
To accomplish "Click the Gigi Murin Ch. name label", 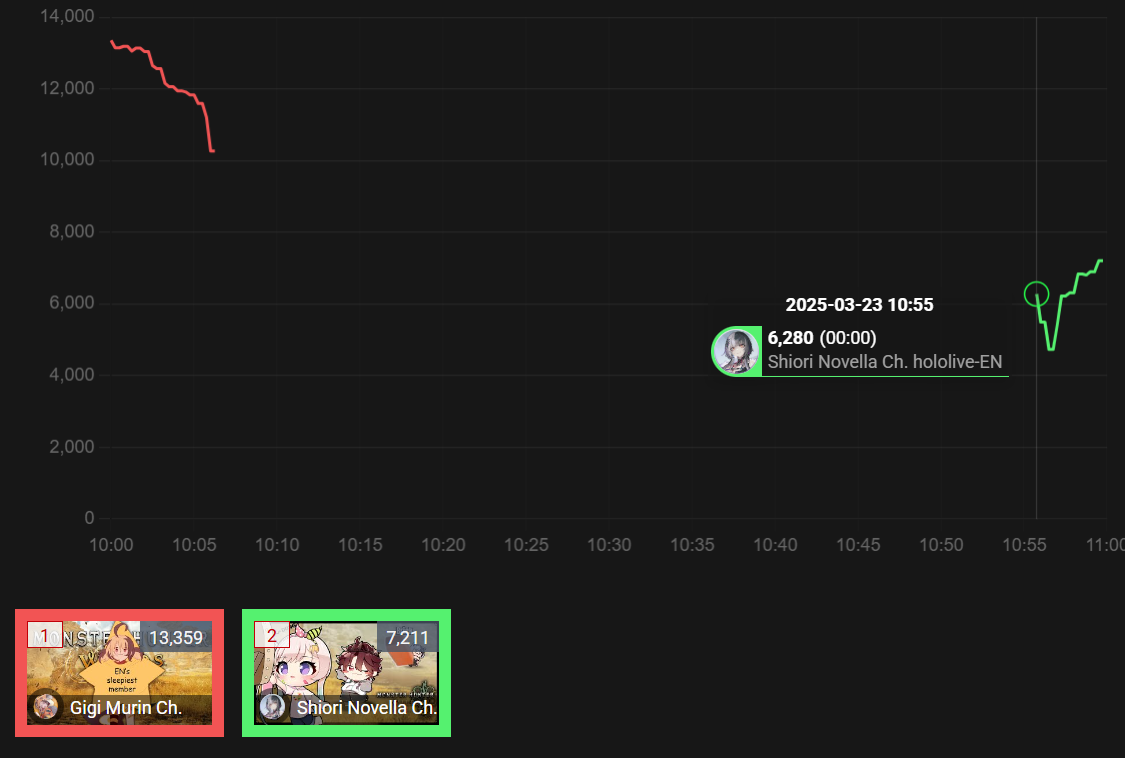I will click(126, 708).
